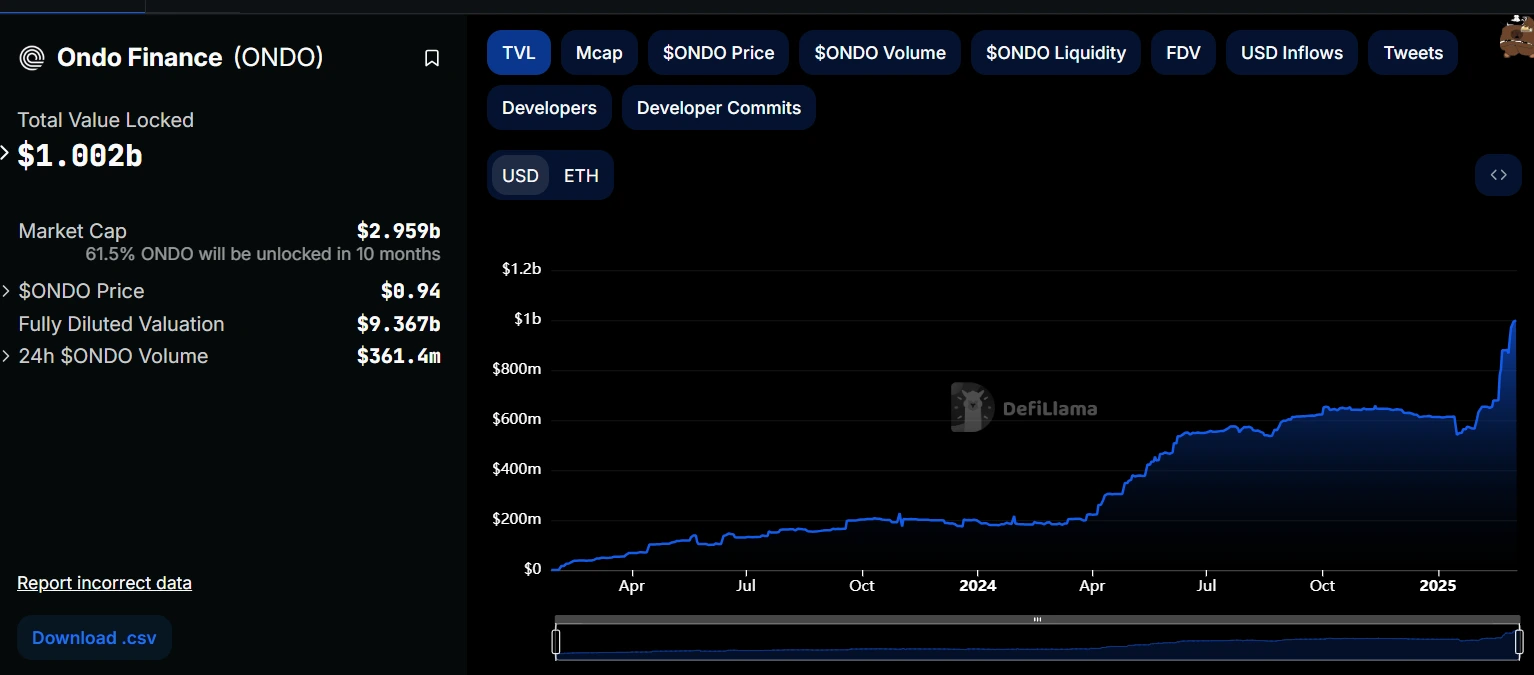Show USD Inflows on chart

point(1292,53)
